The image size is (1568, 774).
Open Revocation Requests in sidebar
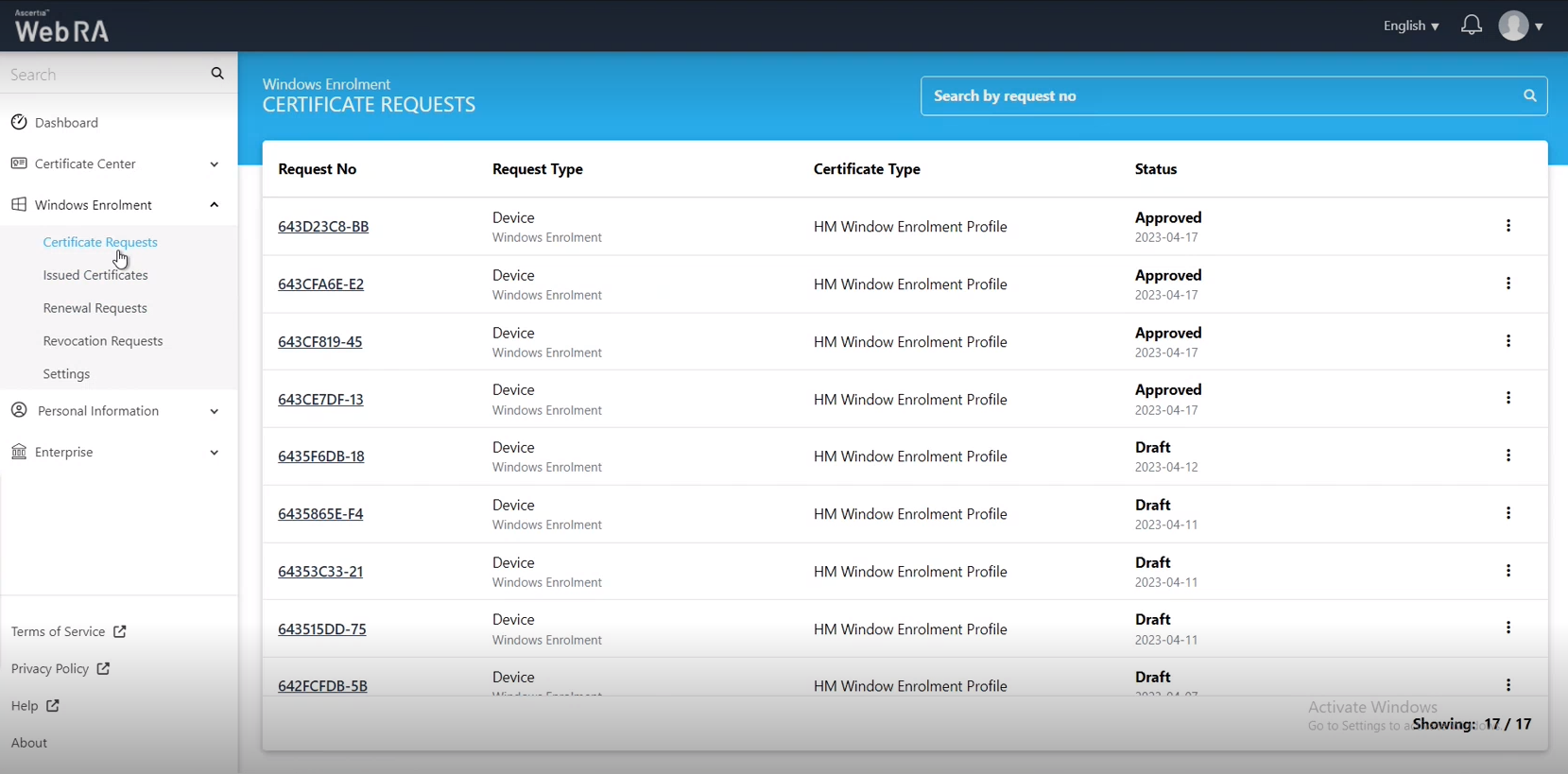[x=103, y=341]
